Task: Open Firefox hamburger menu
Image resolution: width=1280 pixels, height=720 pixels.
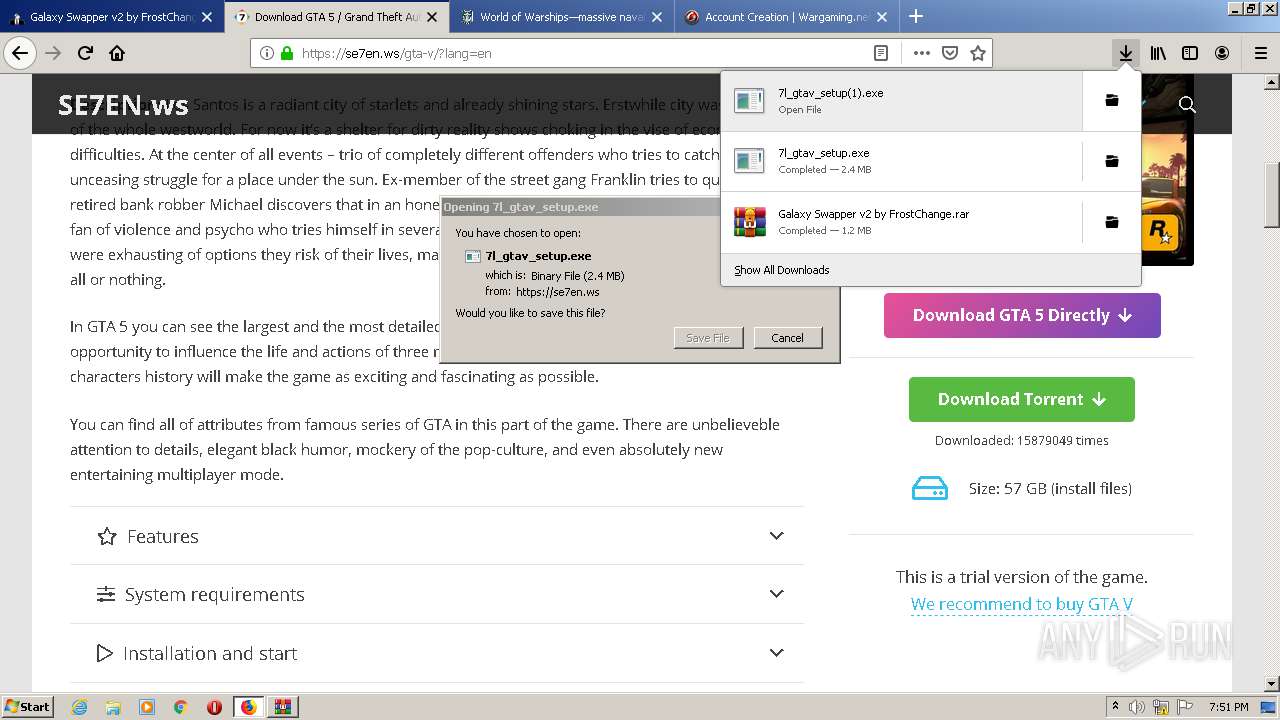Action: [x=1260, y=53]
